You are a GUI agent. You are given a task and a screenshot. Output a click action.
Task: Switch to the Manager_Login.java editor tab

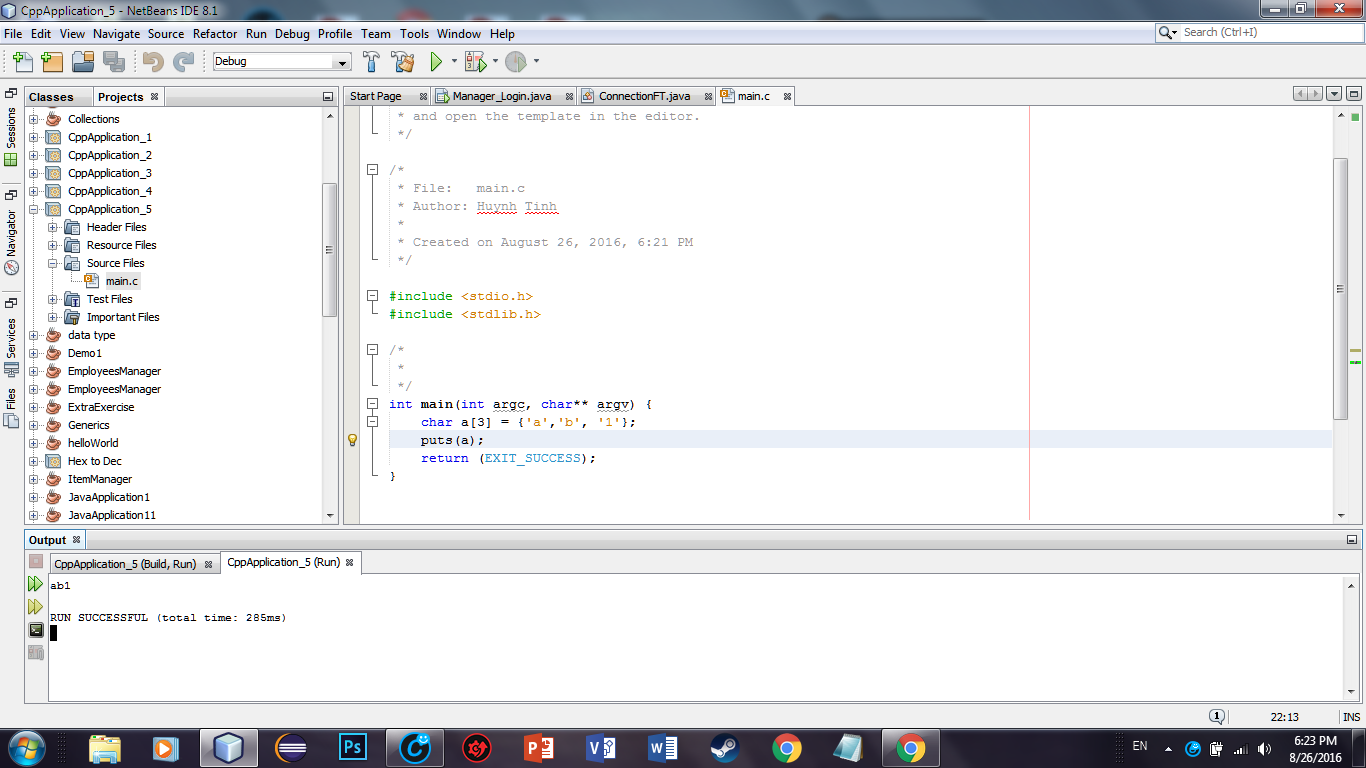501,96
